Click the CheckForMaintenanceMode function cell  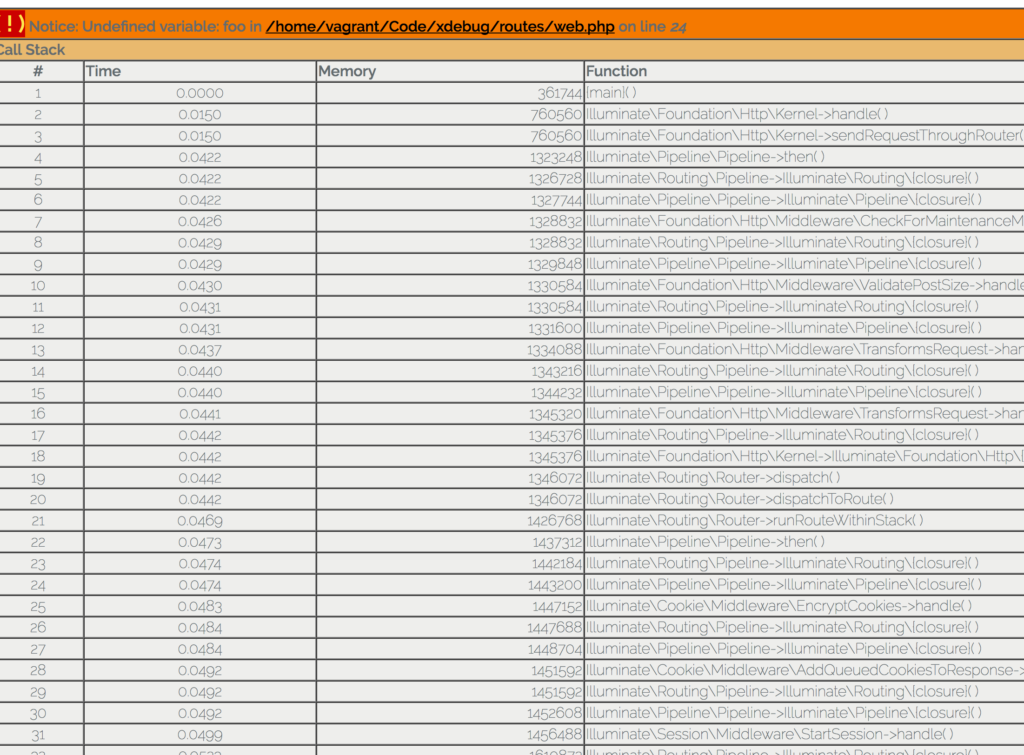coord(805,221)
